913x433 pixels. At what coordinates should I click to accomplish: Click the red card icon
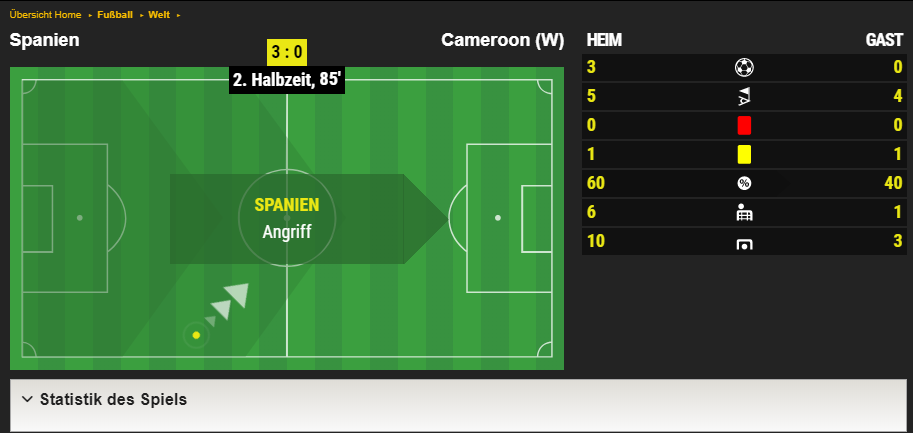click(744, 125)
